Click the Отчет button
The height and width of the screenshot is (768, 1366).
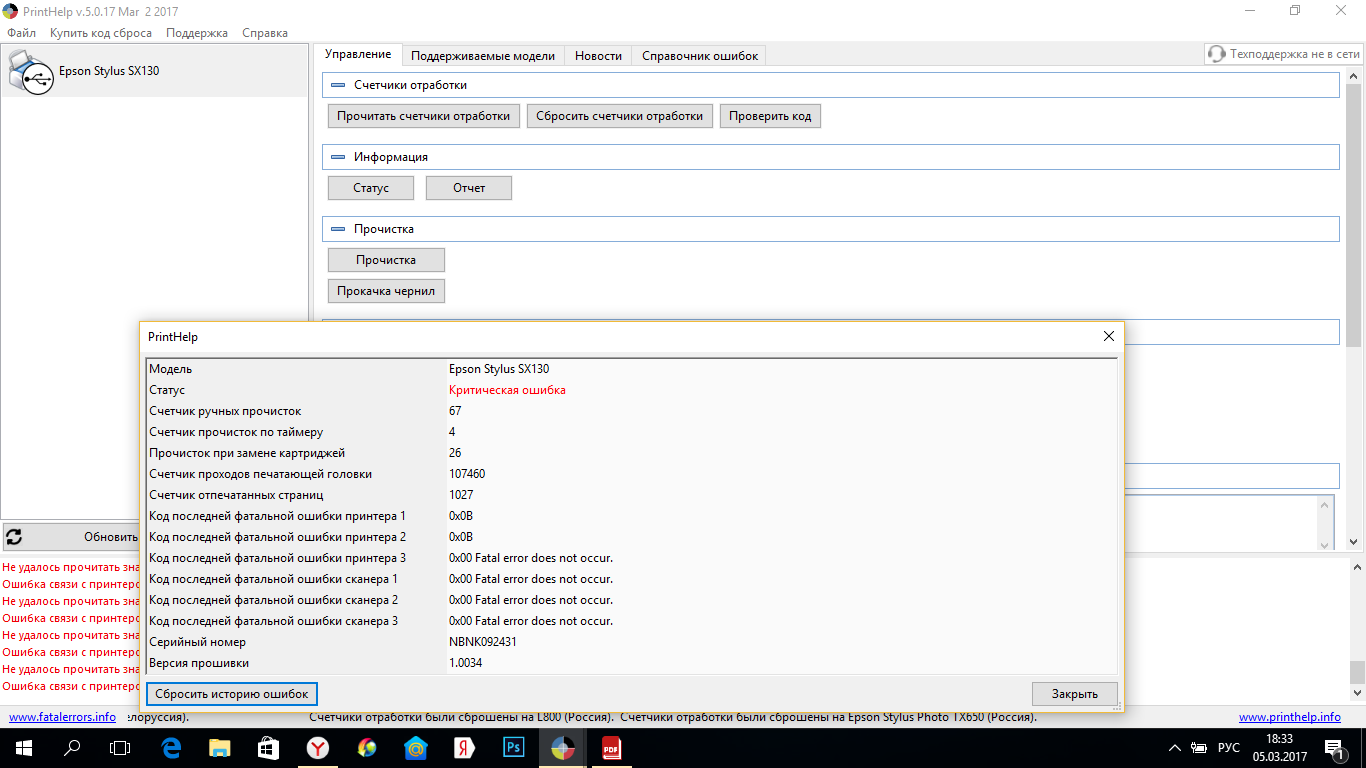(x=469, y=188)
